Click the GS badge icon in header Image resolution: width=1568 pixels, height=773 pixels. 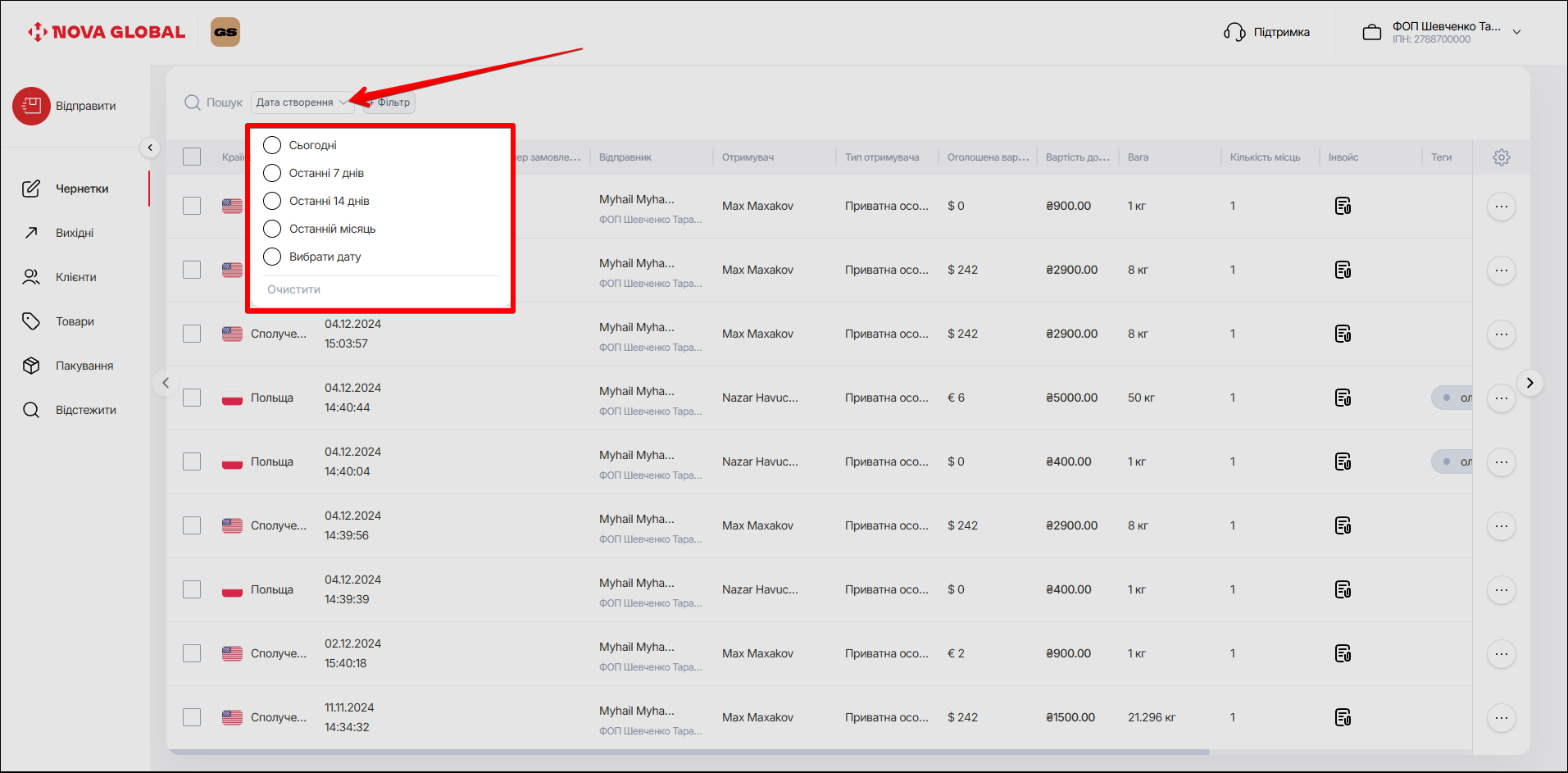tap(225, 32)
